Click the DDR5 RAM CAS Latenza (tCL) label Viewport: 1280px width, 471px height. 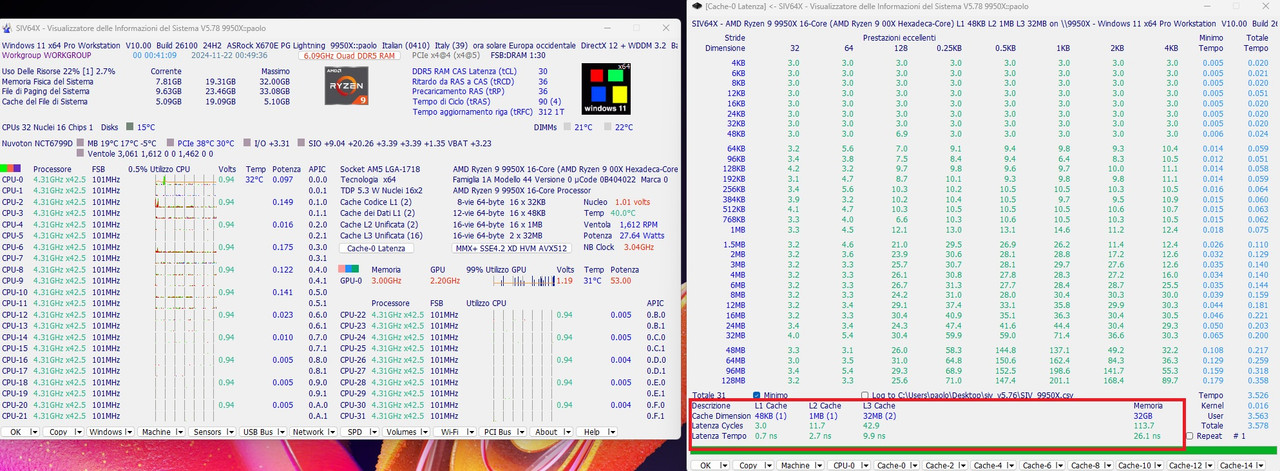pos(465,71)
